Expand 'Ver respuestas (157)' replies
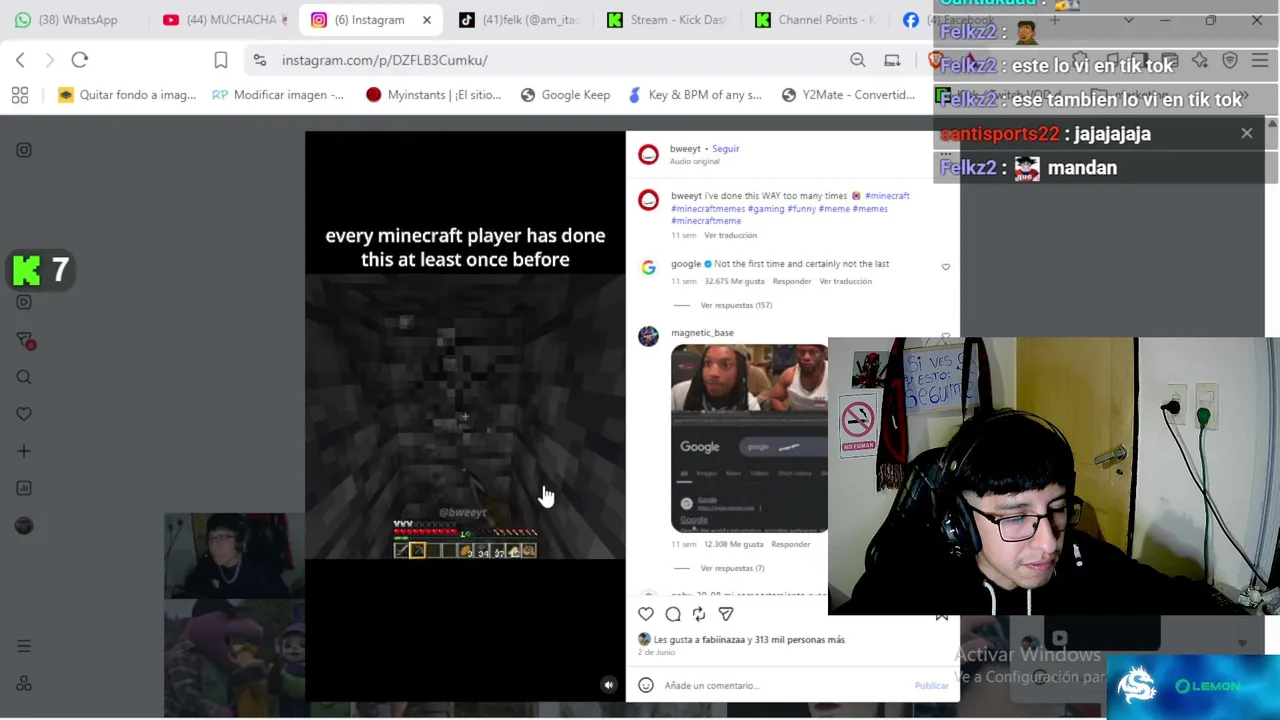1280x720 pixels. pos(736,305)
